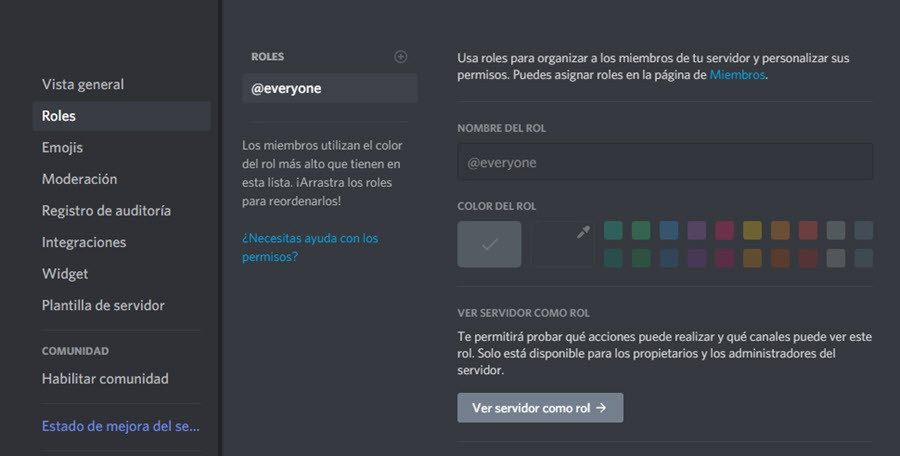Viewport: 900px width, 456px height.
Task: Click the Miembros link
Action: 738,74
